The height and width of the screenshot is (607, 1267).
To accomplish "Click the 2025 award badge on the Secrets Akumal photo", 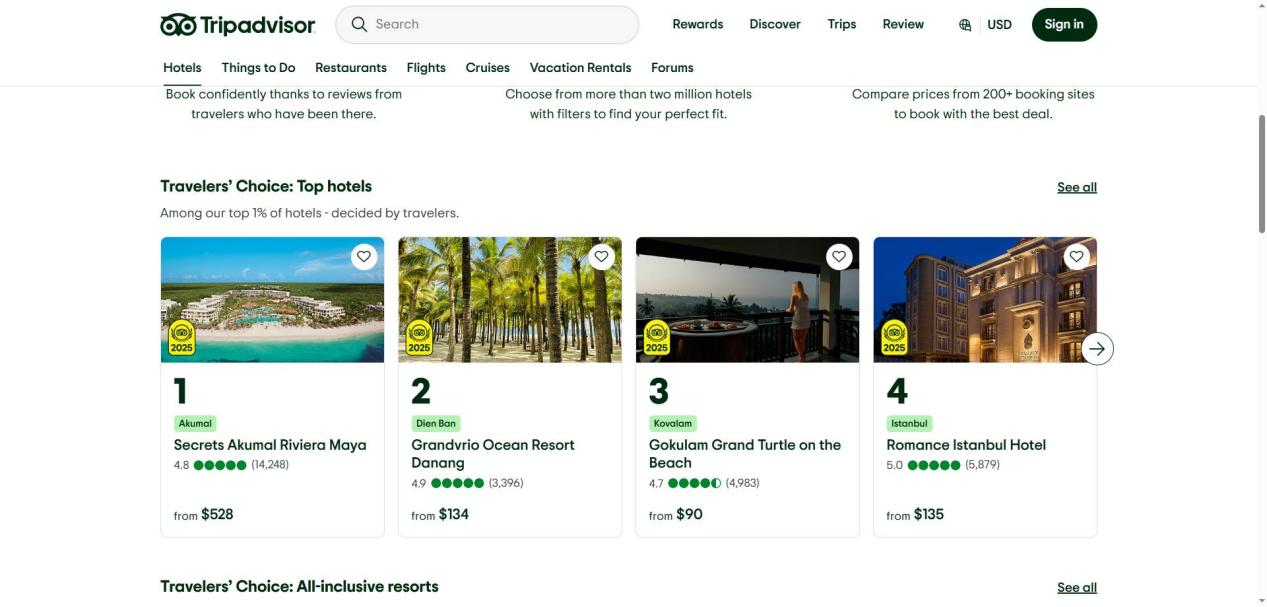I will (182, 338).
